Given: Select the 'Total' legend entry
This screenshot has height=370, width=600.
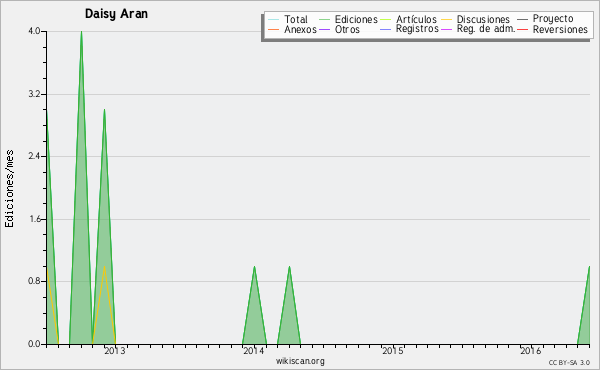Looking at the screenshot, I should tap(288, 19).
